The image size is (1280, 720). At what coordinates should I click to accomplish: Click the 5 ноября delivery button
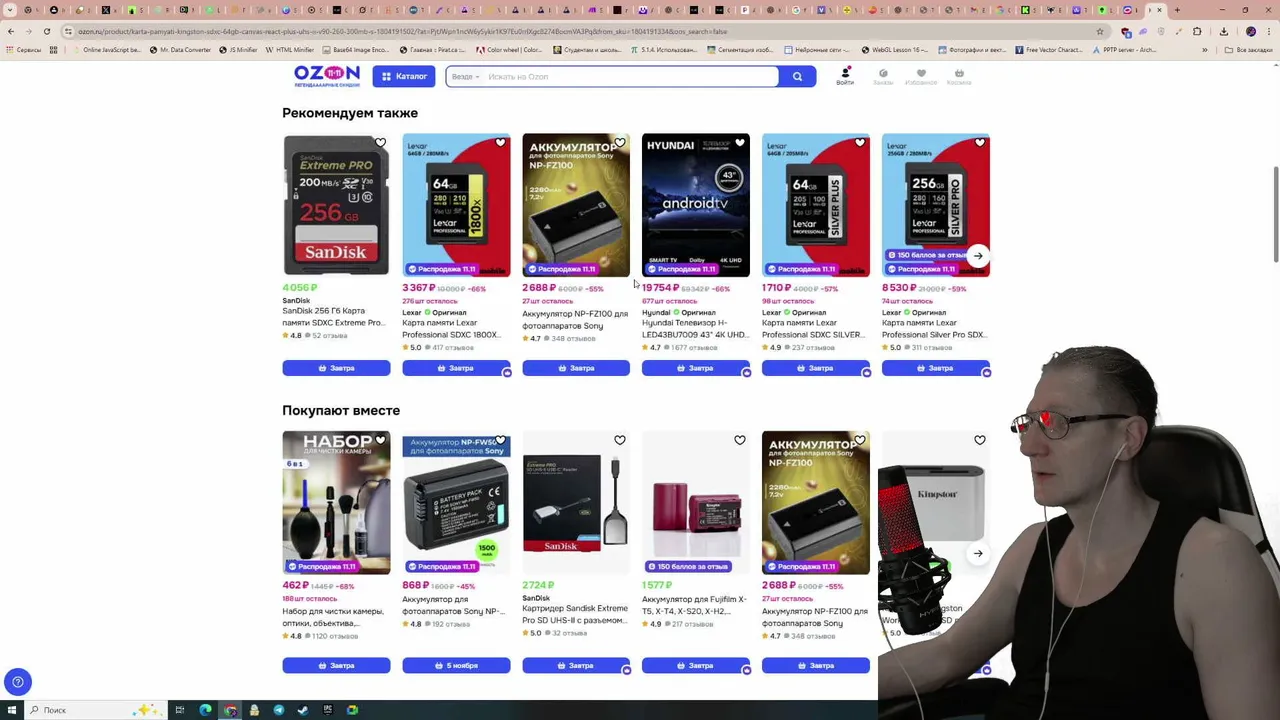pyautogui.click(x=456, y=665)
